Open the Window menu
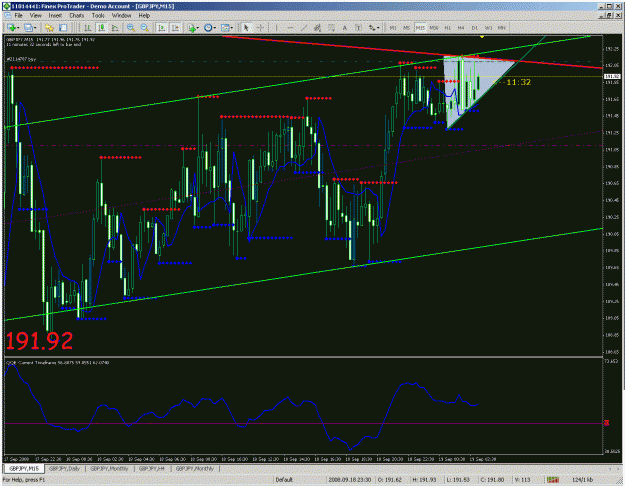This screenshot has width=625, height=486. tap(121, 16)
